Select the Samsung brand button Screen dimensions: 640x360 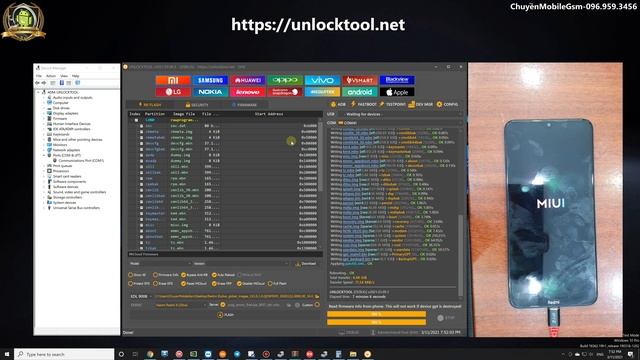(x=210, y=80)
